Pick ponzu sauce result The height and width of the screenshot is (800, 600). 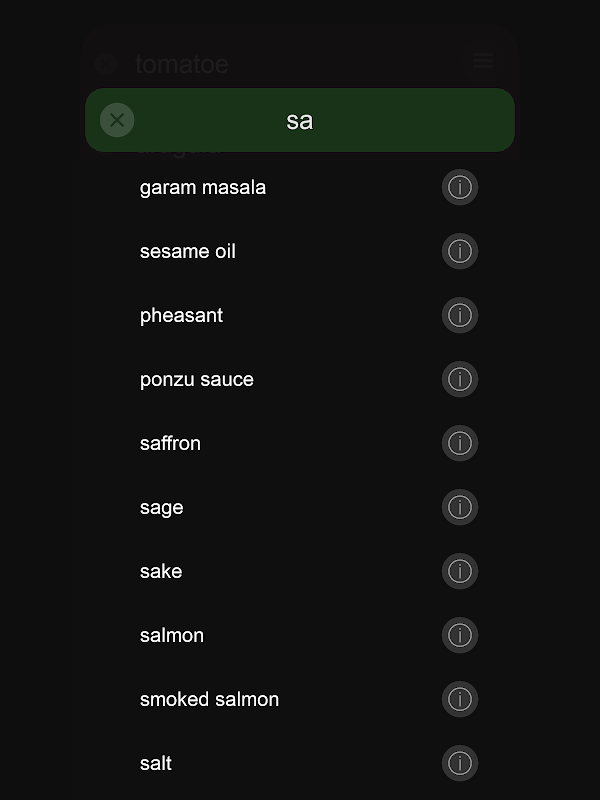pyautogui.click(x=197, y=379)
